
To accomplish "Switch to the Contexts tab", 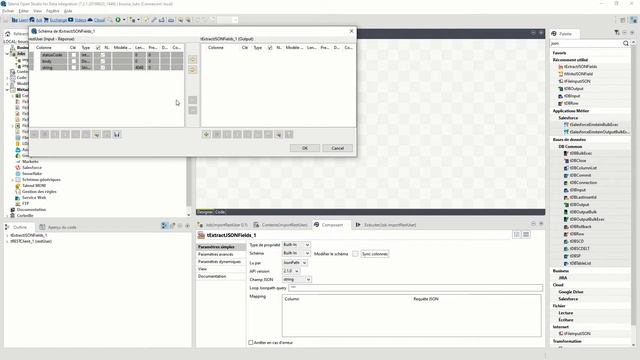I will coord(280,225).
